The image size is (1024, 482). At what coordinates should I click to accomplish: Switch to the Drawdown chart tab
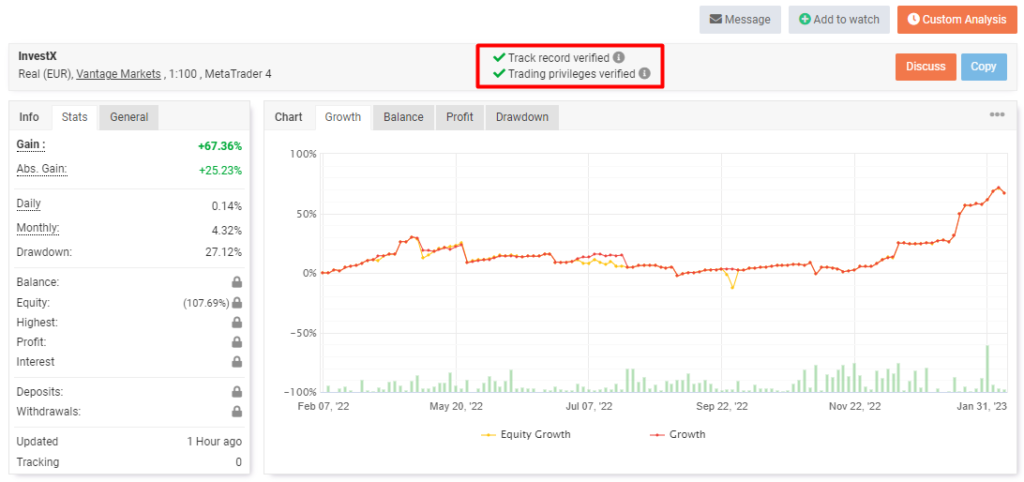pos(522,117)
